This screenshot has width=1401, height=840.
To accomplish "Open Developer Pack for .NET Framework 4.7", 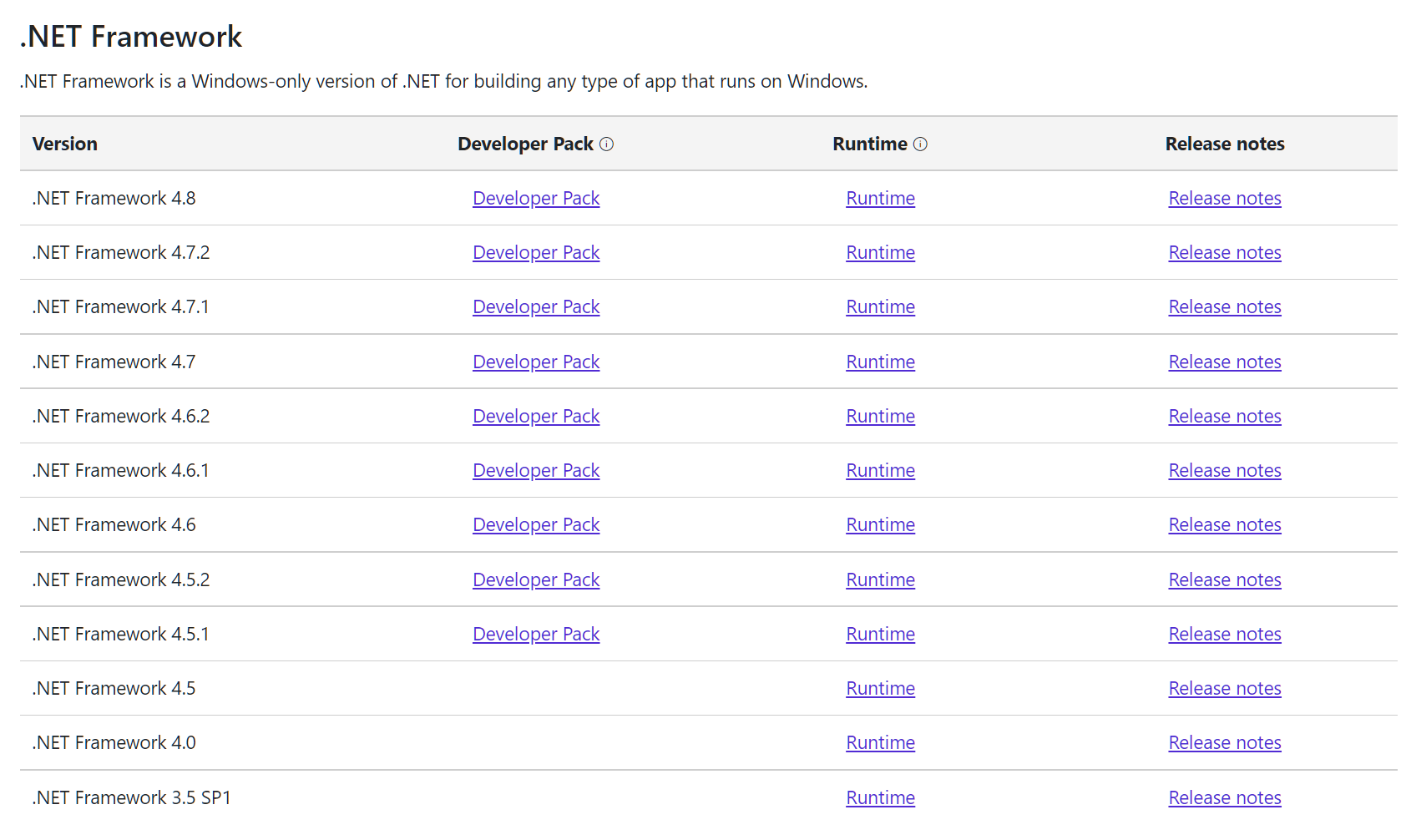I will click(x=536, y=362).
